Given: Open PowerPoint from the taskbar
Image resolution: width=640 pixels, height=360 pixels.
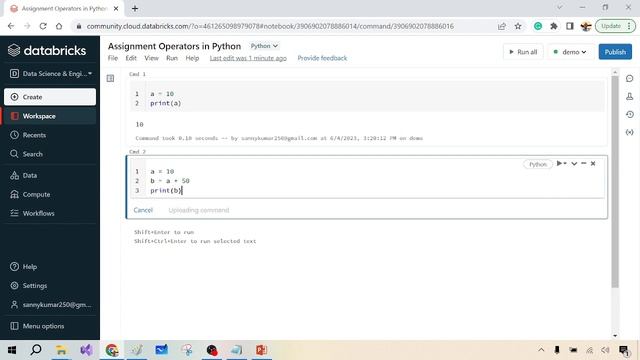Looking at the screenshot, I should [262, 350].
